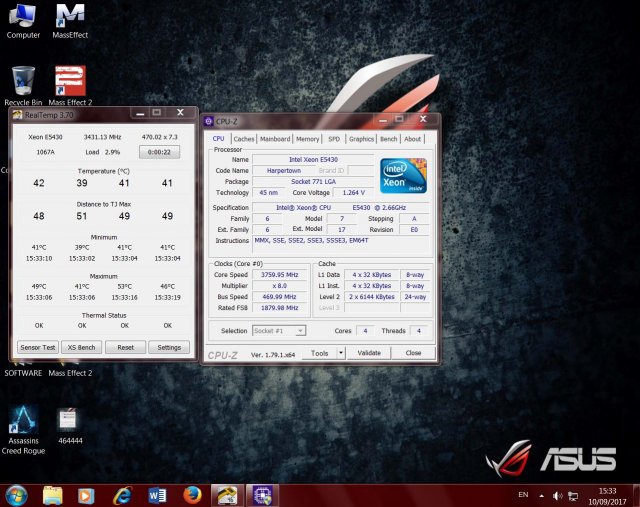Click the Validate button in CPU-Z
This screenshot has width=640, height=507.
pyautogui.click(x=369, y=353)
